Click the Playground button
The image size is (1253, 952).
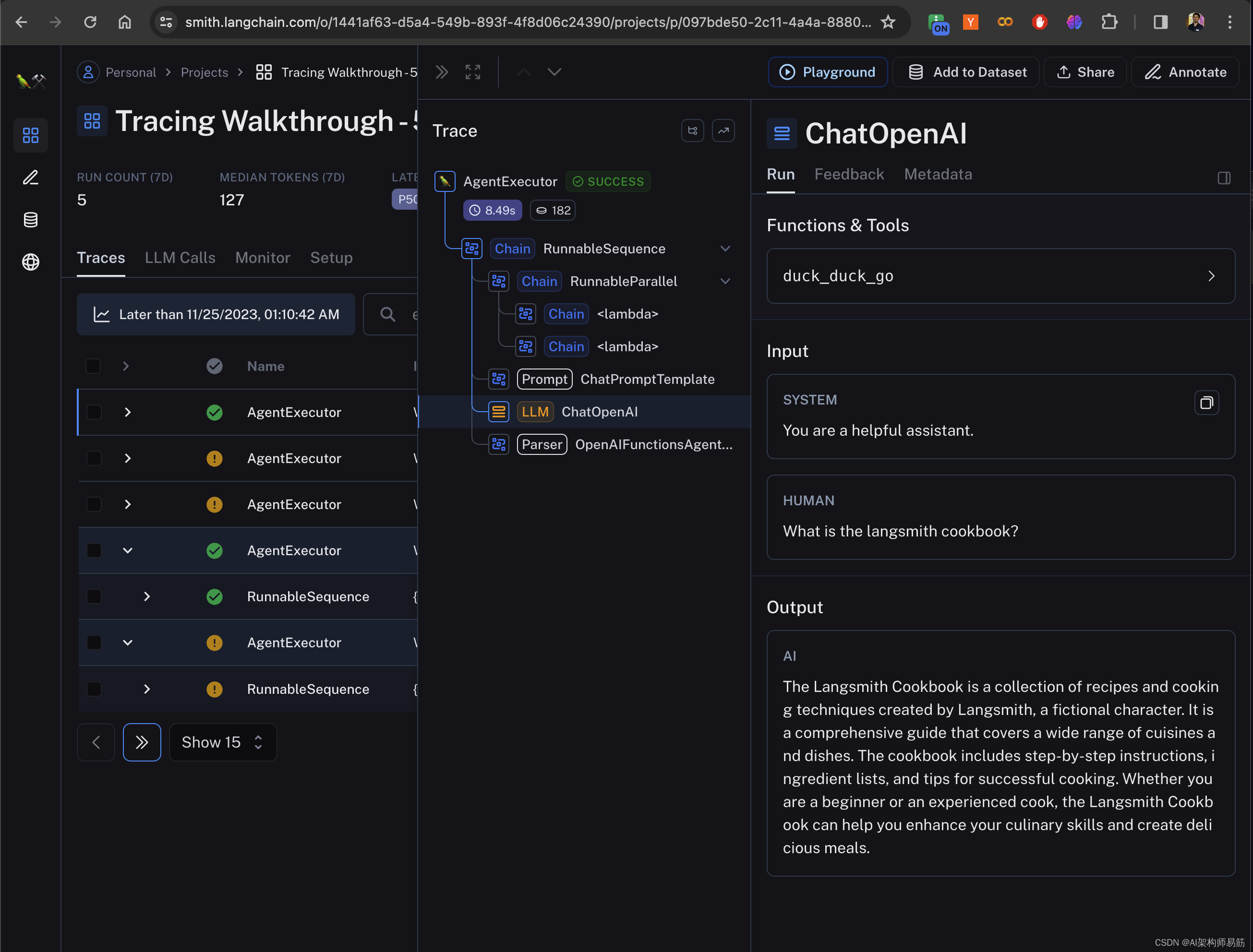pos(827,72)
